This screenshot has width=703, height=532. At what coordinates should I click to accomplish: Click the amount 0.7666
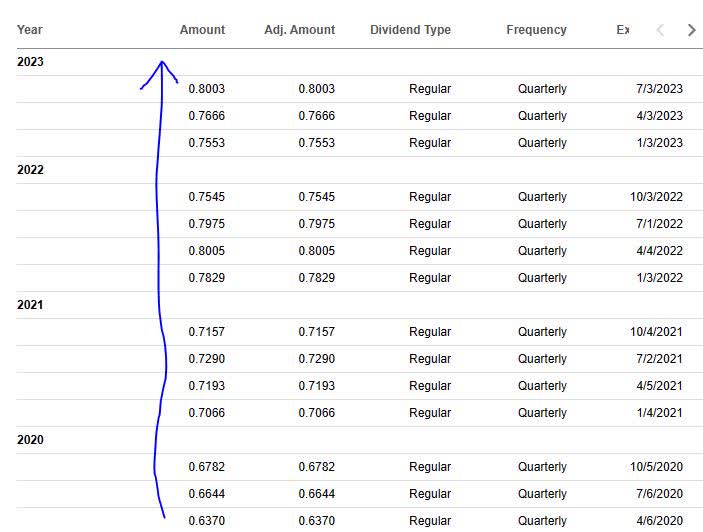[x=207, y=116]
